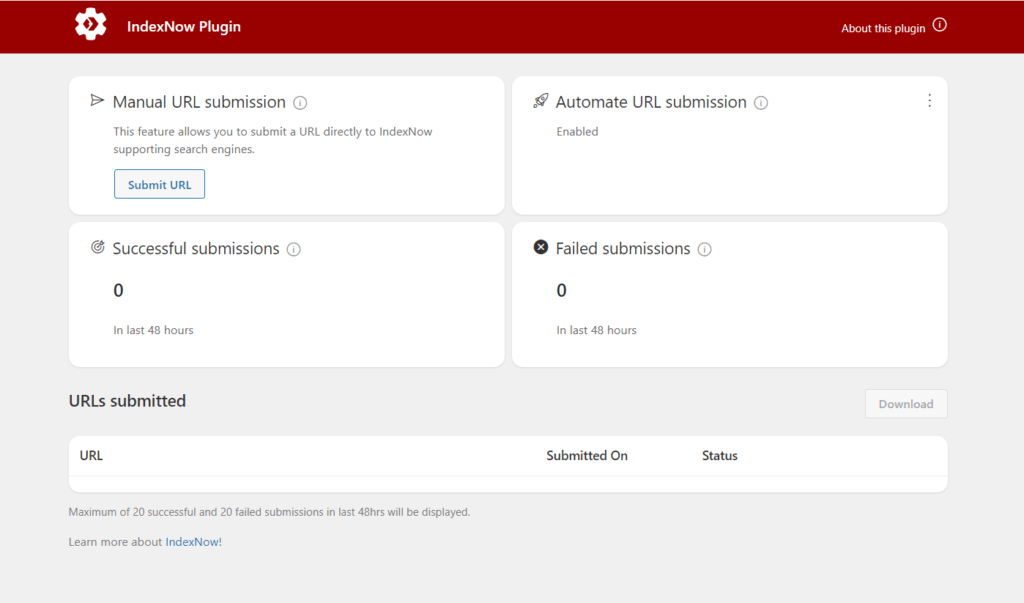Click the IndexNow Plugin gear logo
This screenshot has height=603, width=1024.
tap(90, 25)
